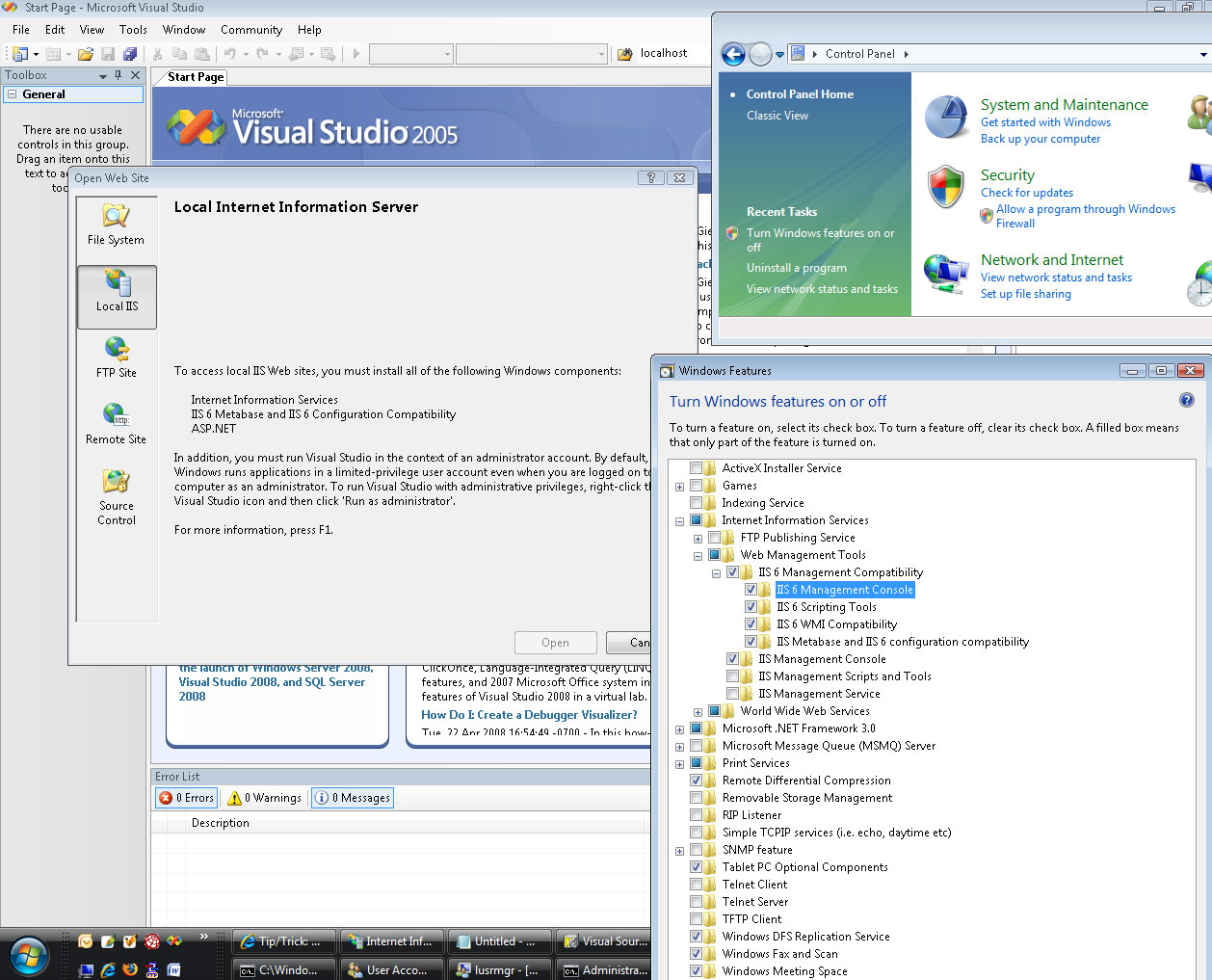Click the Paste toolbar icon
This screenshot has height=980, width=1212.
(201, 54)
